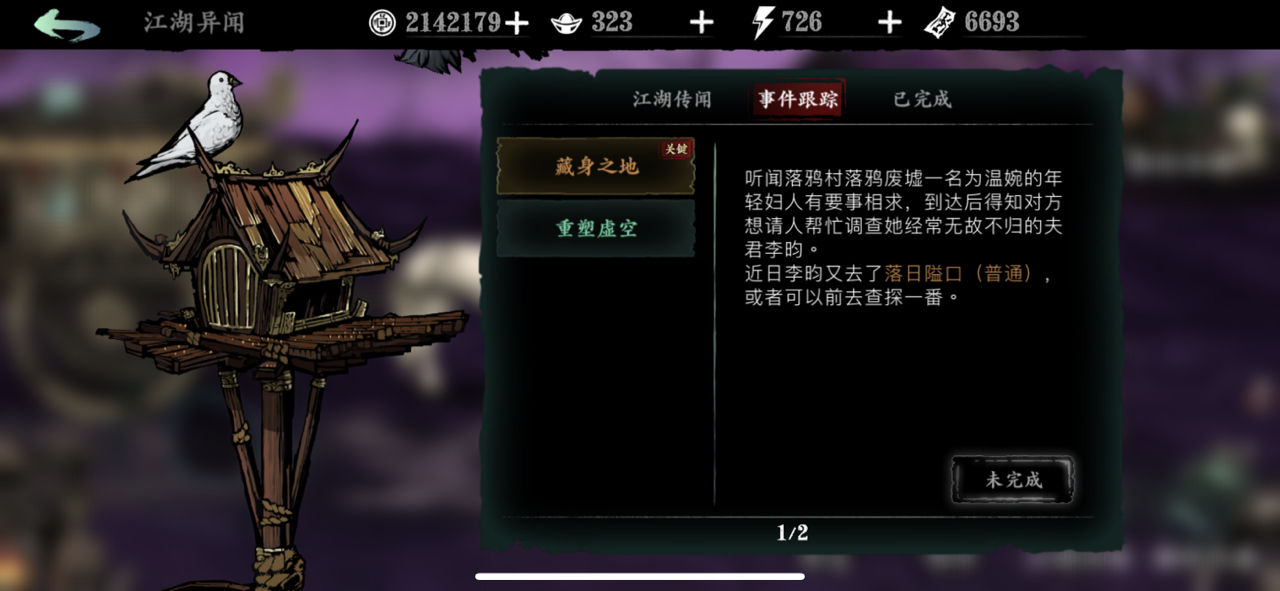
Task: Open the 落日隘口（普通） location link
Action: pos(968,274)
